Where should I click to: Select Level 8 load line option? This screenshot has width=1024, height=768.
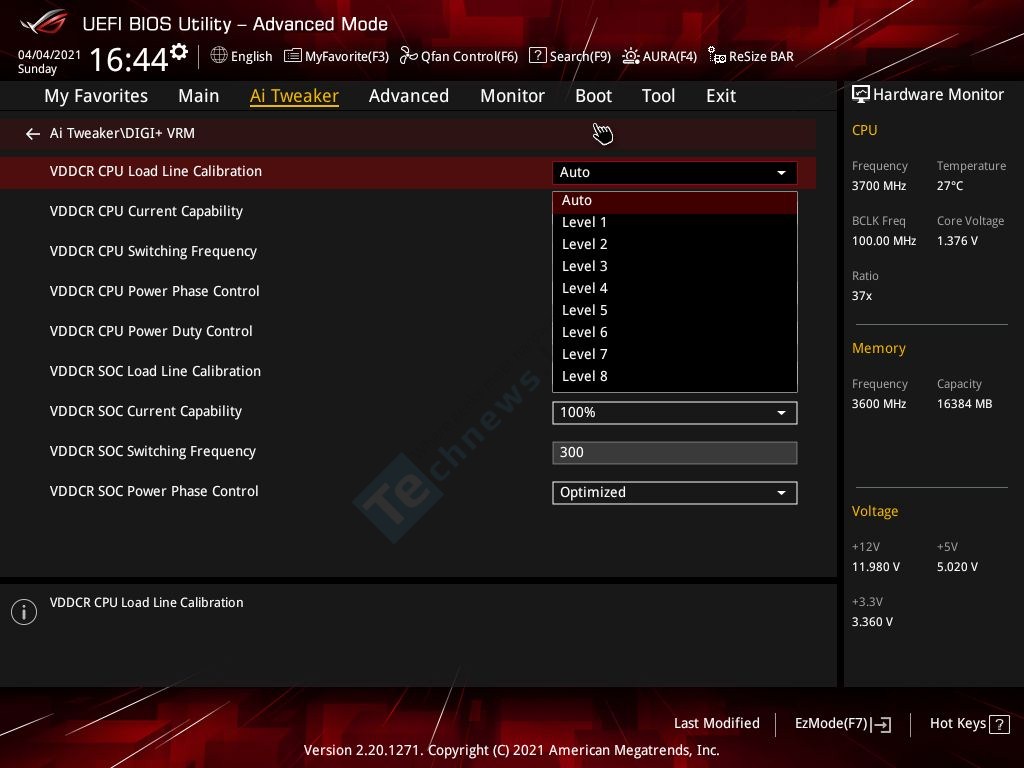(x=675, y=377)
